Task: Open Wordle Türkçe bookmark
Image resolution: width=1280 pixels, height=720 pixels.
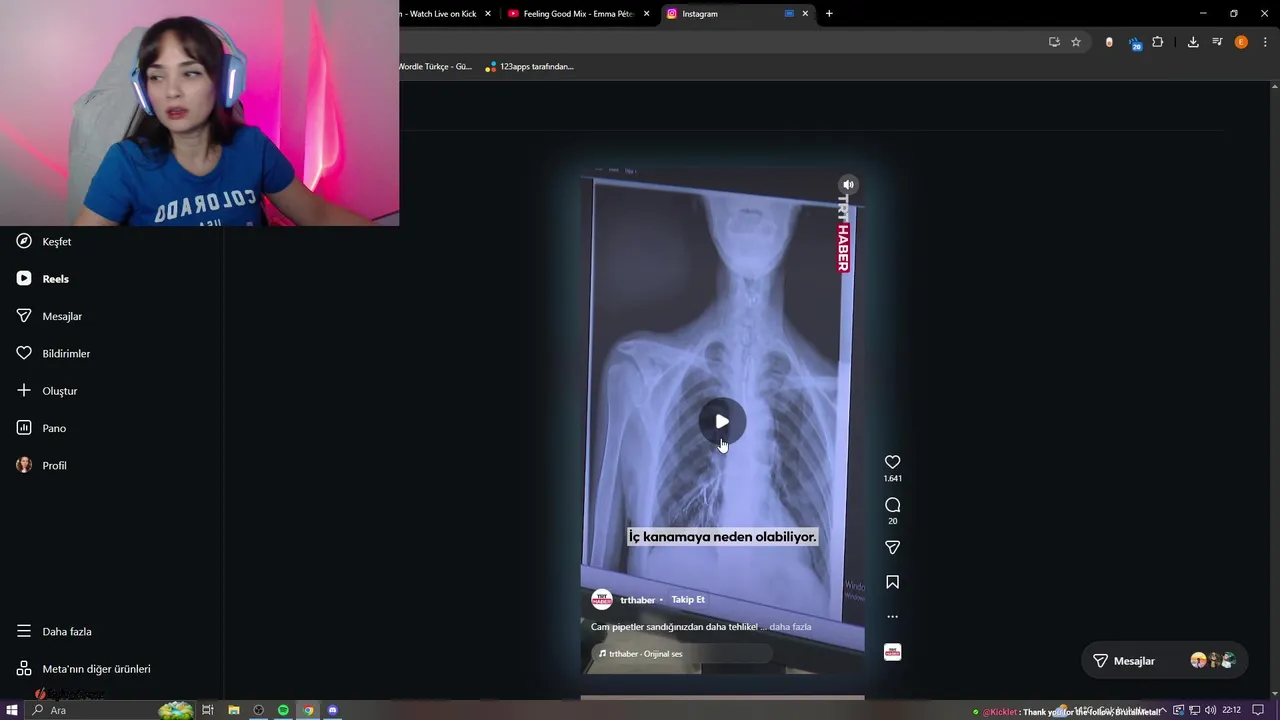Action: coord(436,67)
